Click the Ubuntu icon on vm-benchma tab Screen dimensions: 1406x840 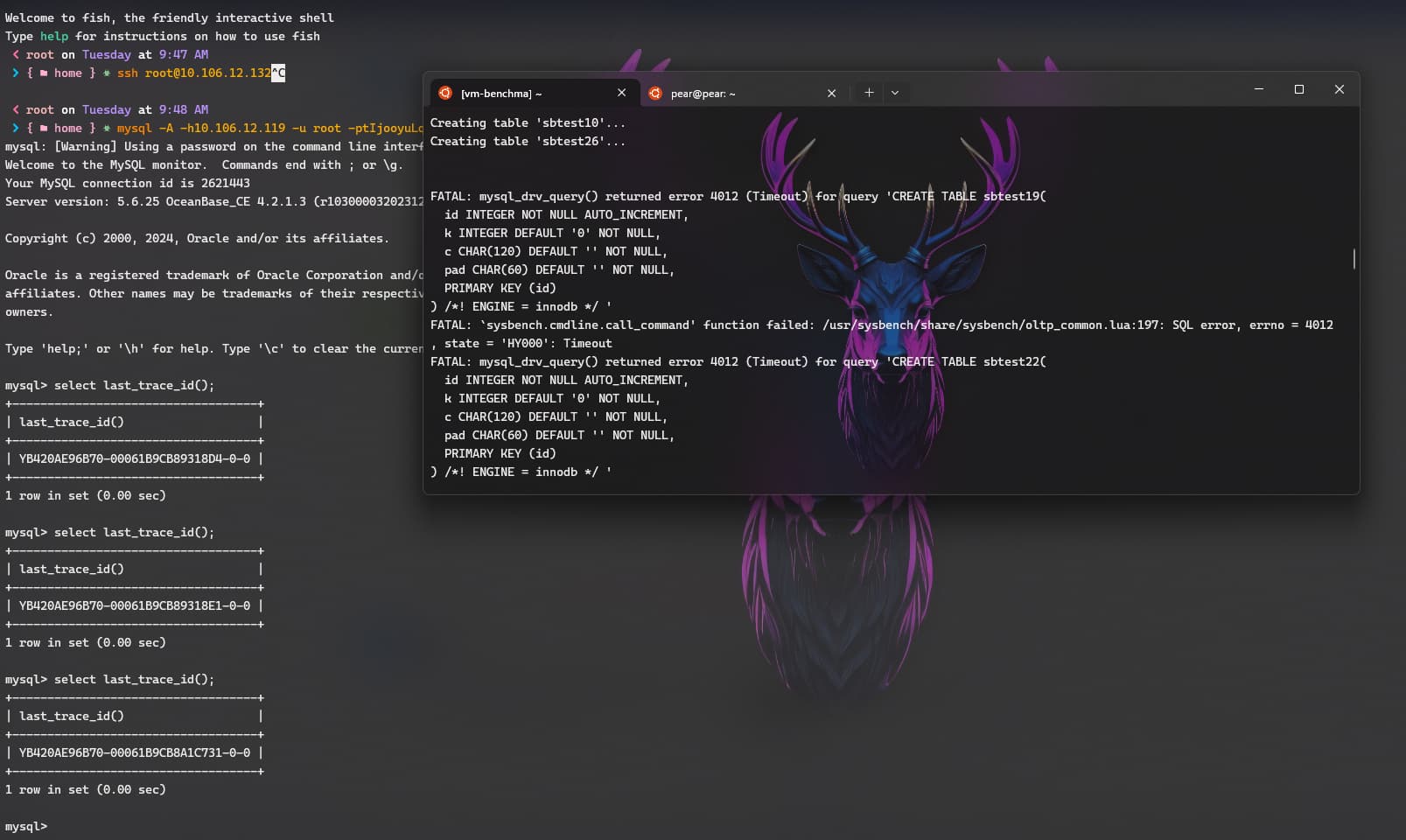click(445, 93)
